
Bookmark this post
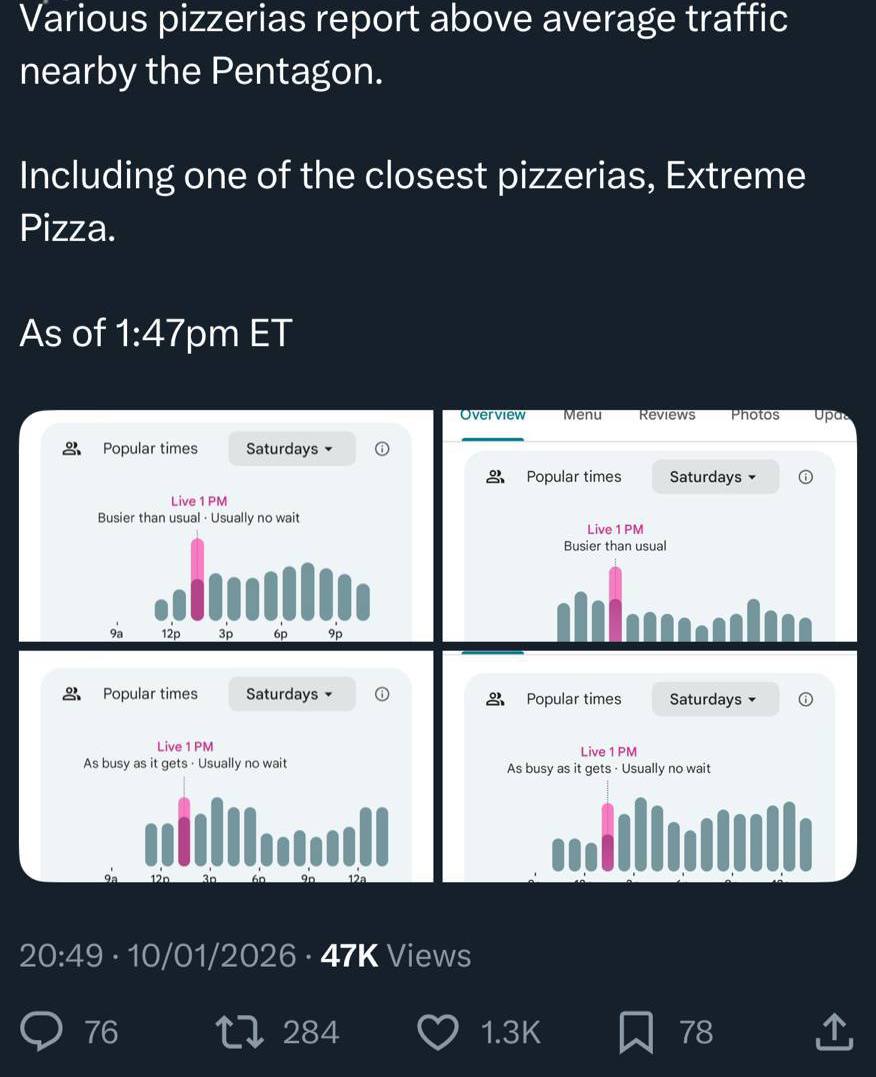[x=635, y=1032]
